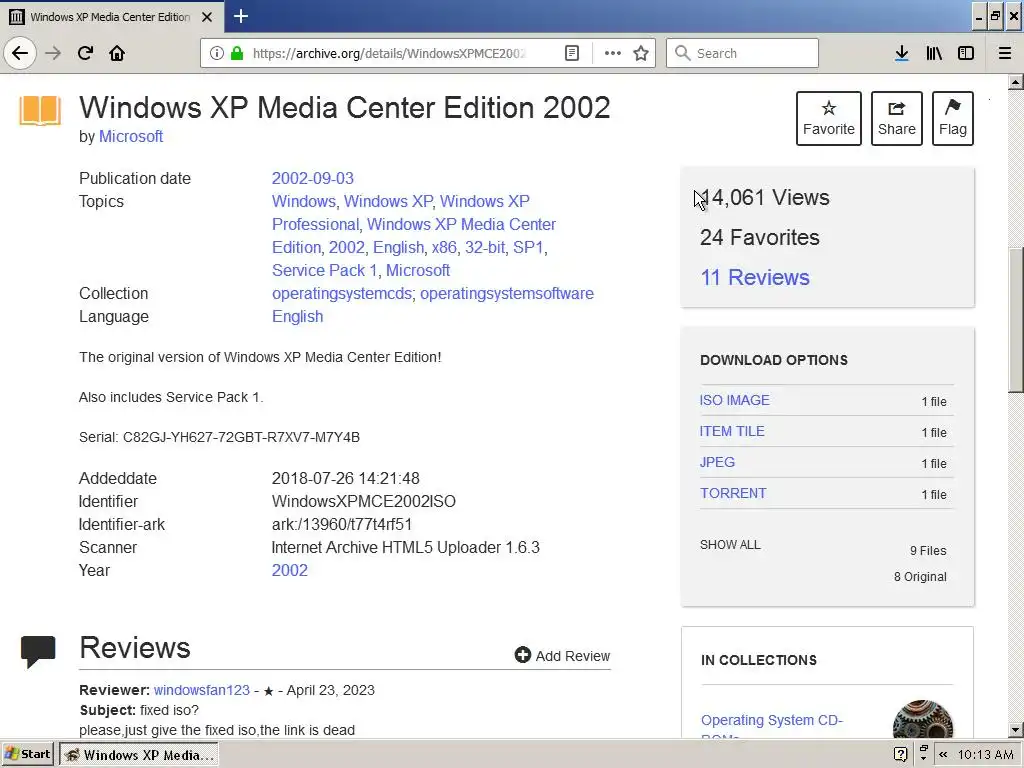This screenshot has width=1024, height=768.
Task: Close the Windows XP Media Center tab
Action: (x=207, y=17)
